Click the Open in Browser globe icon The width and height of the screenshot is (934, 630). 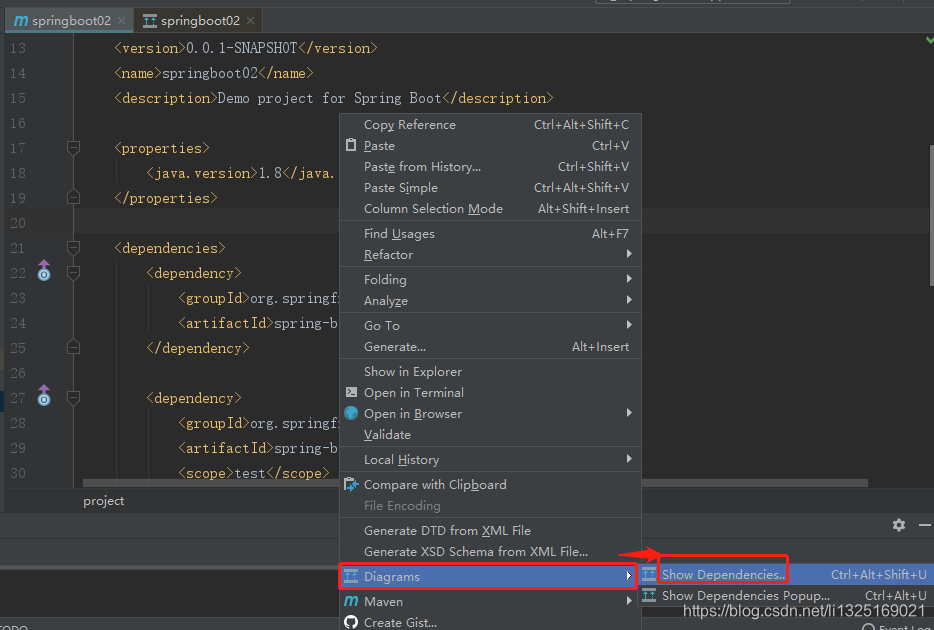[351, 413]
